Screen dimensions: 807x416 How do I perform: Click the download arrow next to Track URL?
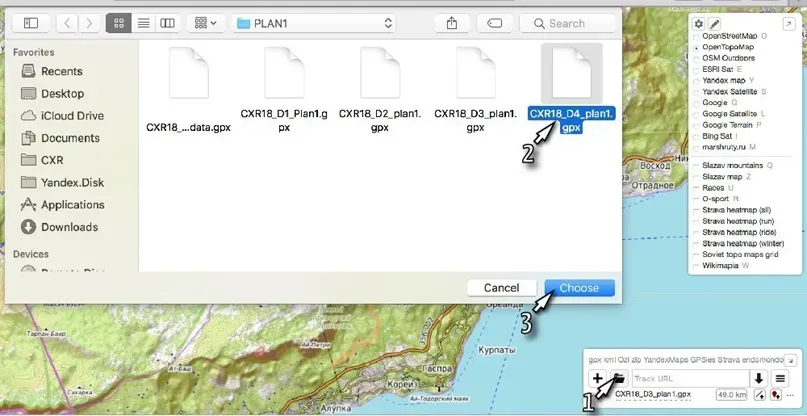point(759,378)
